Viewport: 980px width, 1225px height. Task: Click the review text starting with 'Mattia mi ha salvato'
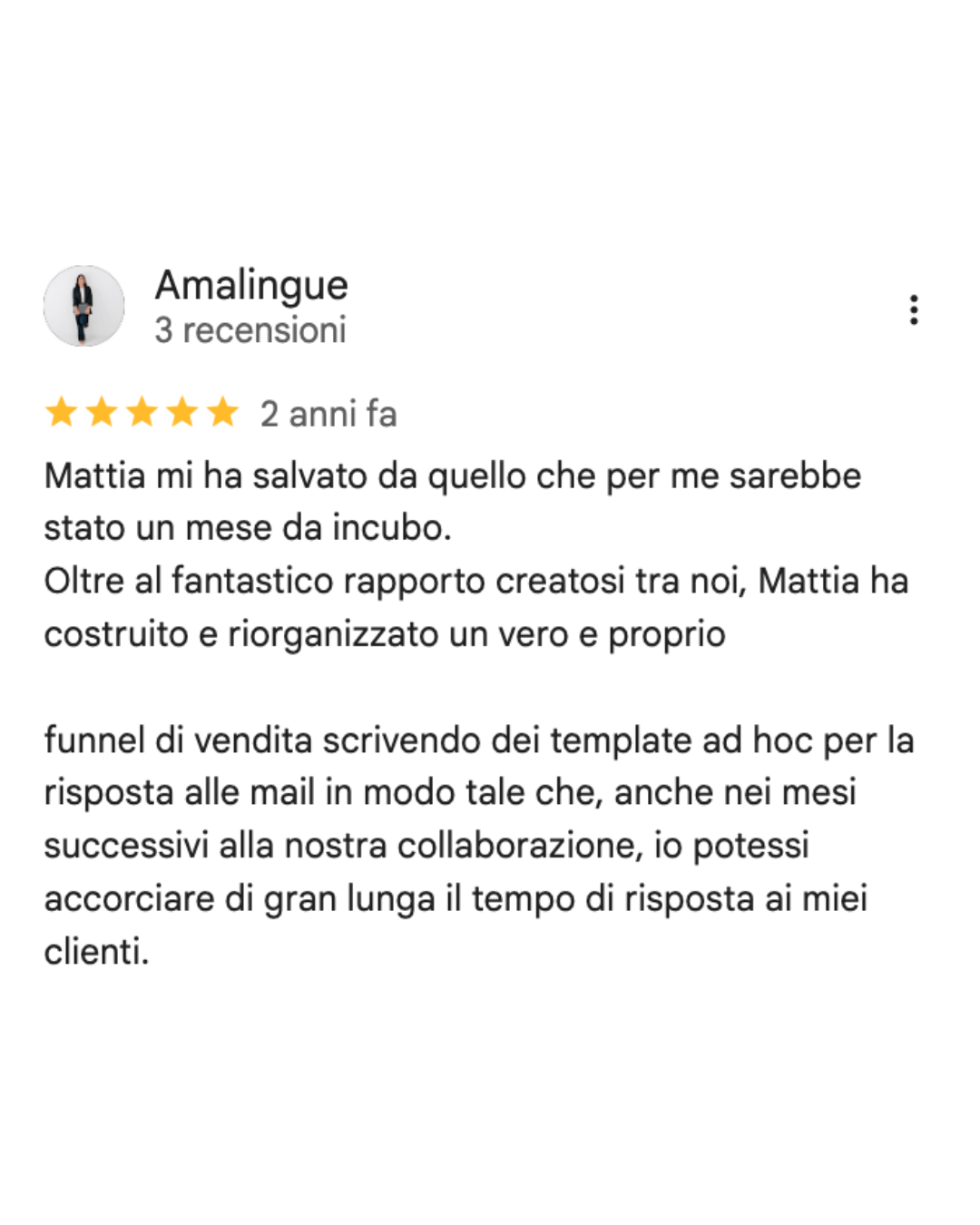tap(454, 475)
